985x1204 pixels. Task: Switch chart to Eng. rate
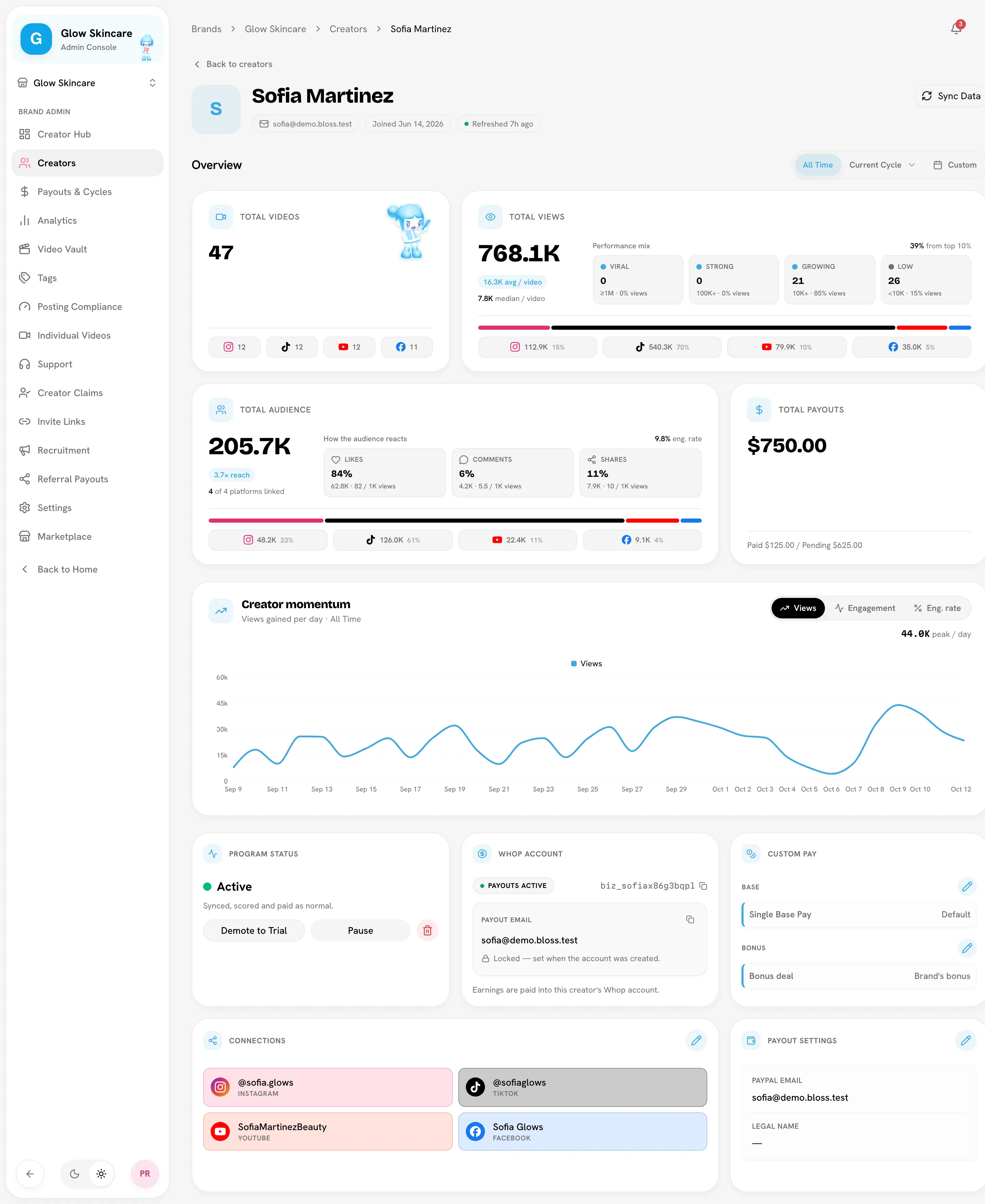tap(937, 608)
